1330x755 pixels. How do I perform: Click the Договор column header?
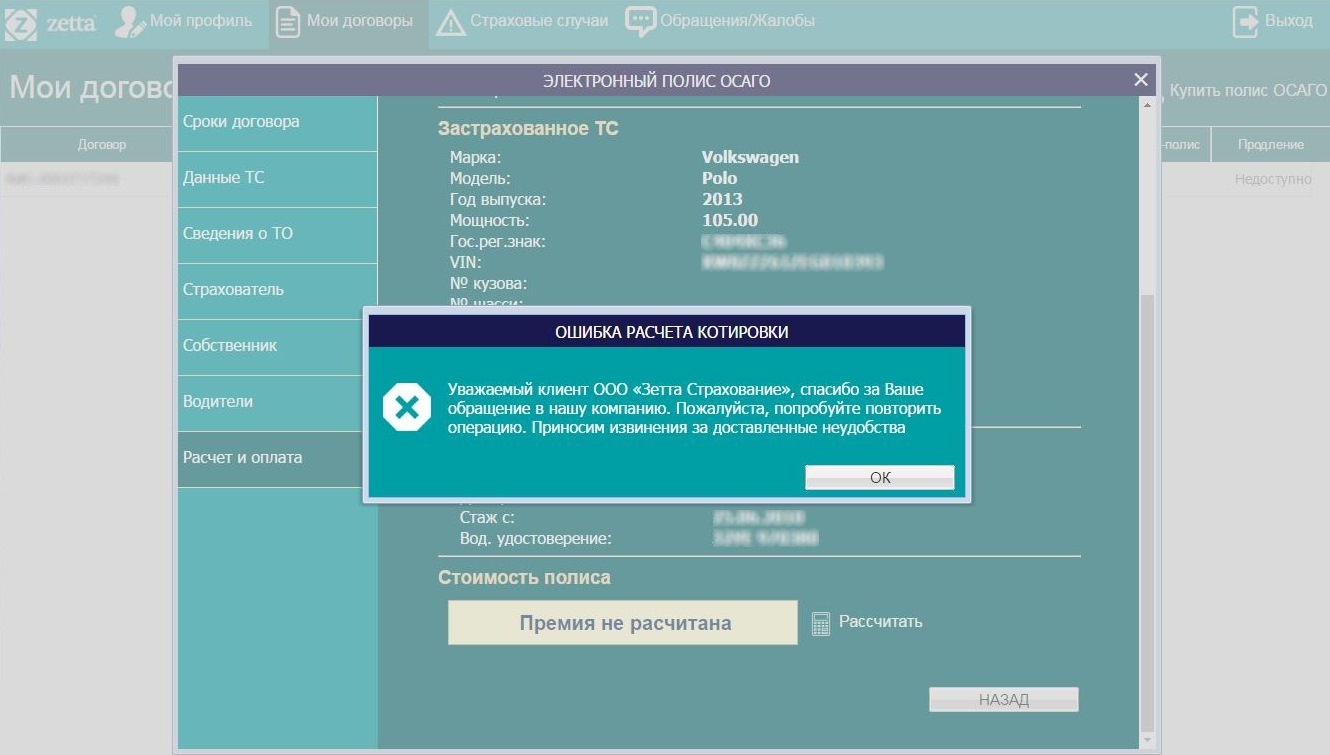102,145
